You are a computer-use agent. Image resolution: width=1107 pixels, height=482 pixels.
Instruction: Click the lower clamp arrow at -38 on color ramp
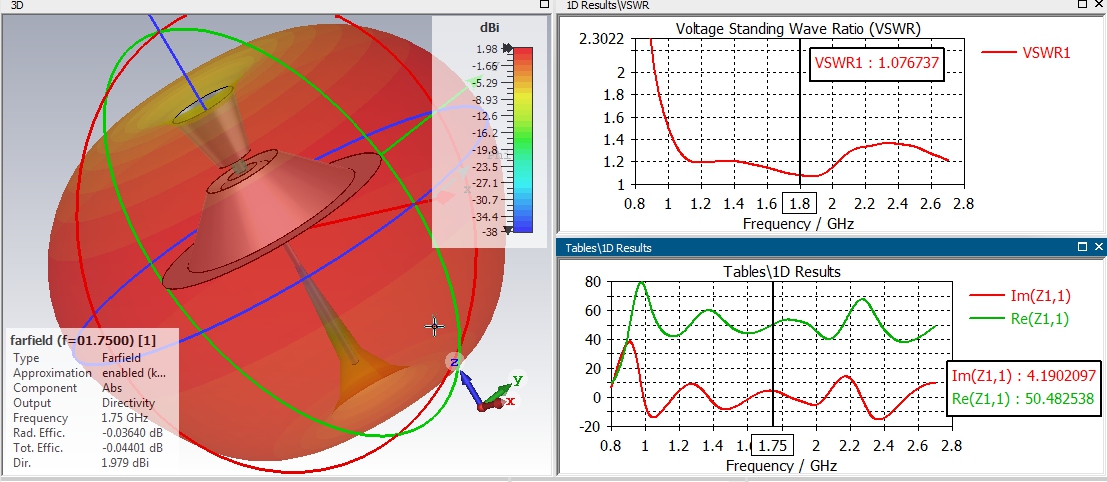(x=507, y=230)
